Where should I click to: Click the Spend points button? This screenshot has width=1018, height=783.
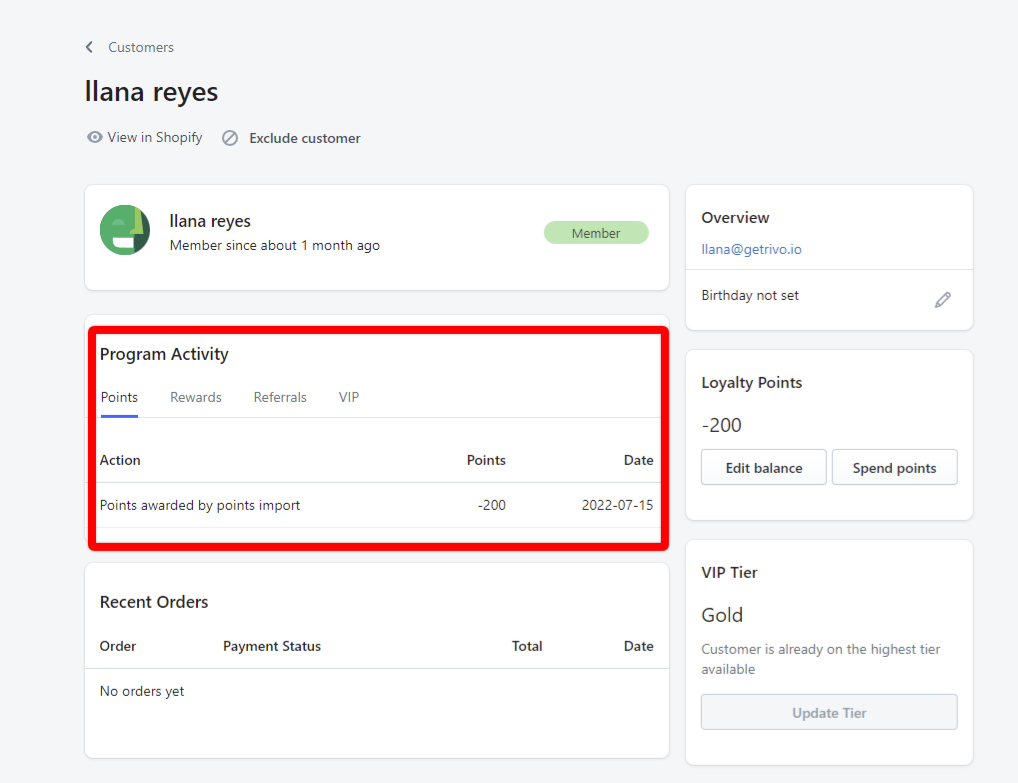pyautogui.click(x=894, y=468)
